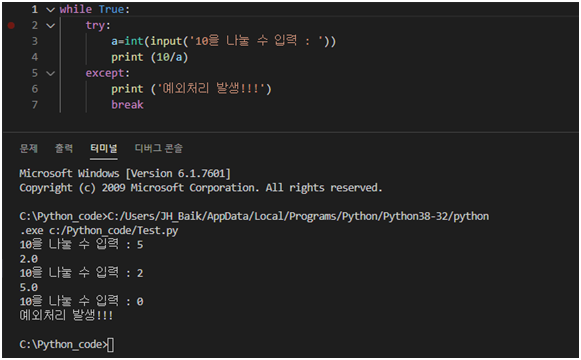The height and width of the screenshot is (360, 581).
Task: Click the 'except:' keyword in editor
Action: pyautogui.click(x=107, y=73)
